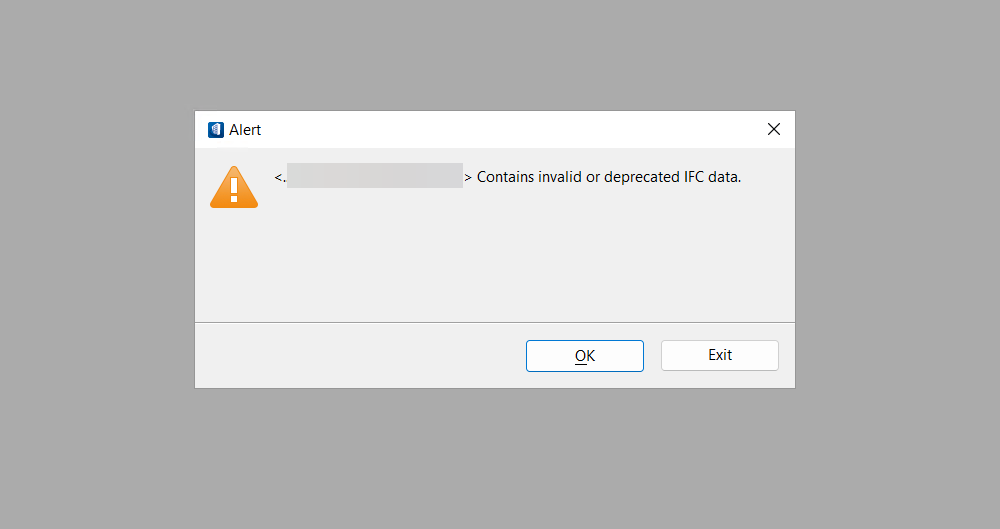Click the closing angle bracket after the file name
Viewport: 1000px width, 529px height.
[x=468, y=177]
